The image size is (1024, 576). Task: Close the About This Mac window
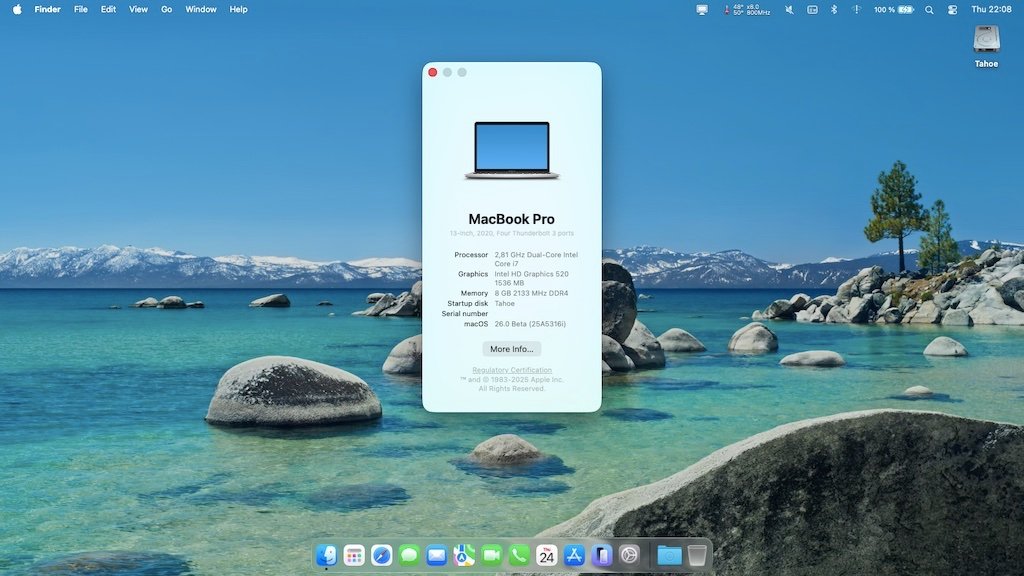pos(432,72)
